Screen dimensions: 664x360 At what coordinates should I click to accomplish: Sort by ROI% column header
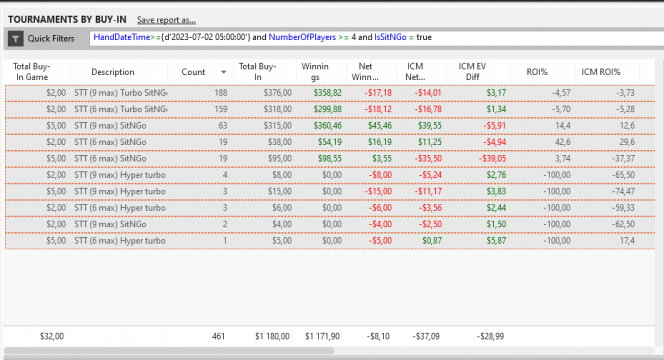(537, 72)
